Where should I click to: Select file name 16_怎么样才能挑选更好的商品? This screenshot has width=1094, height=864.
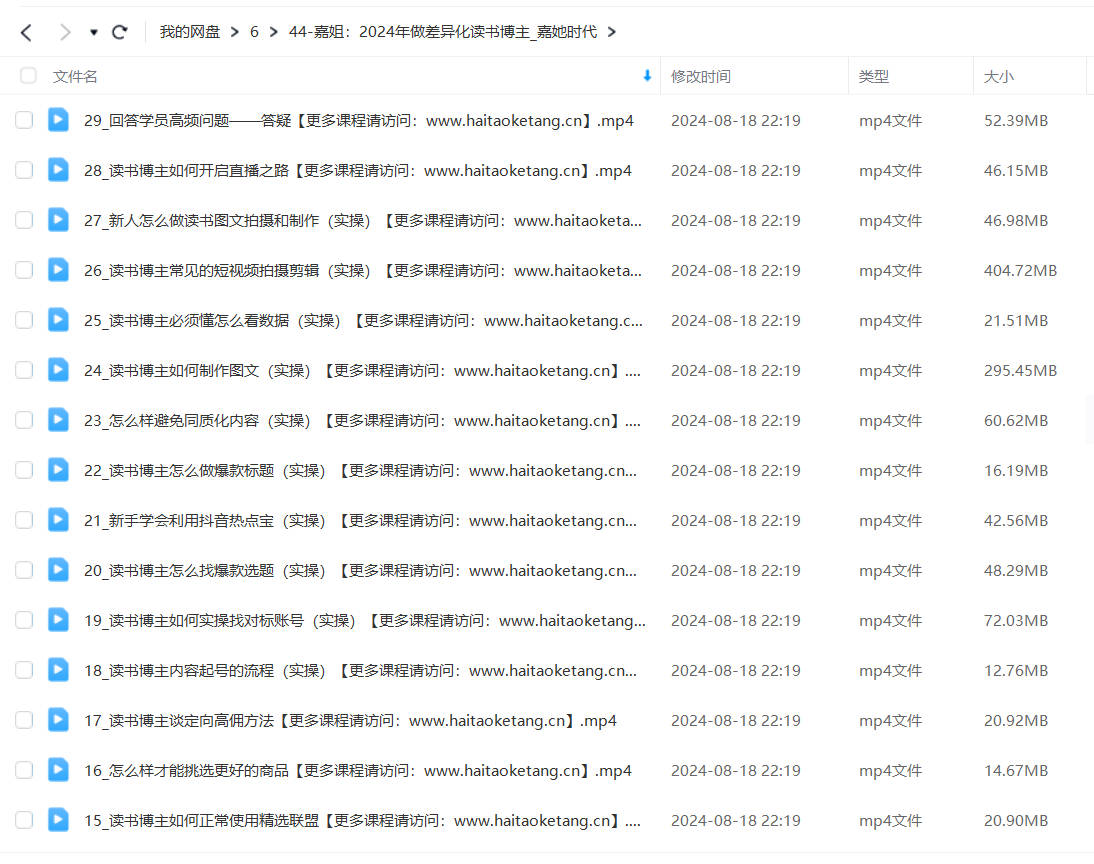pos(358,771)
